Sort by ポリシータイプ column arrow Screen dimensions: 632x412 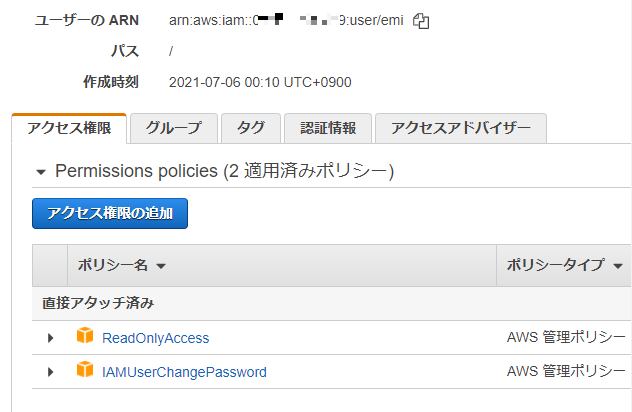click(x=618, y=266)
